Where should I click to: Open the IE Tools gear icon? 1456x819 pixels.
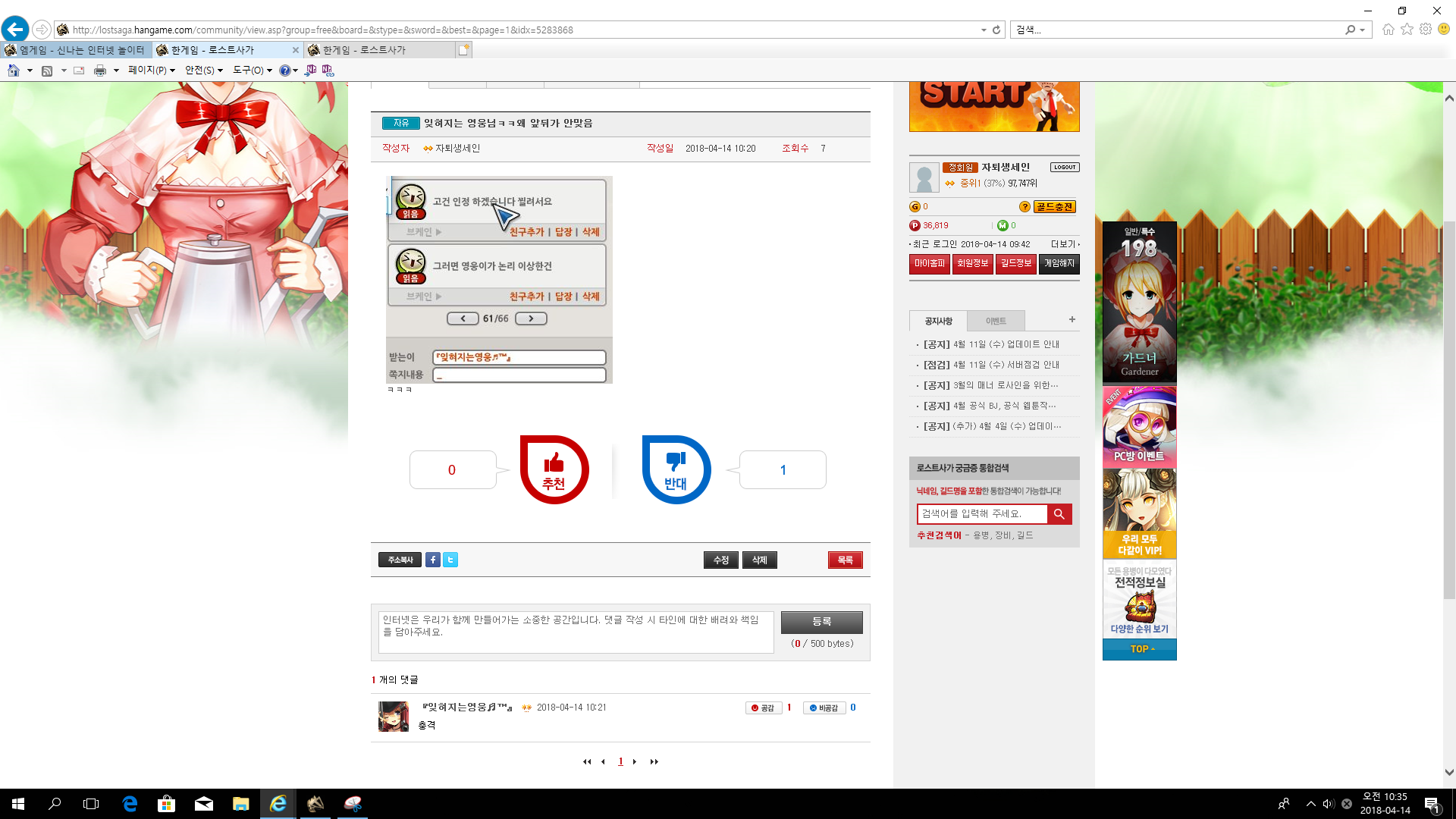(x=1426, y=29)
